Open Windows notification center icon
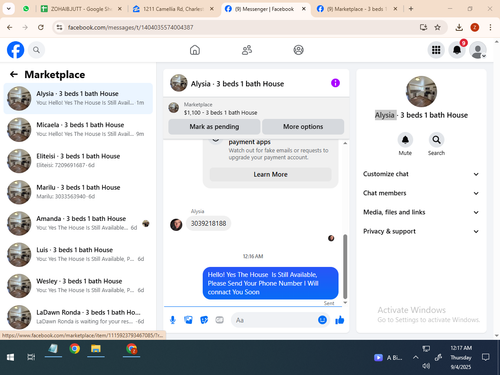This screenshot has height=375, width=500. coord(486,357)
